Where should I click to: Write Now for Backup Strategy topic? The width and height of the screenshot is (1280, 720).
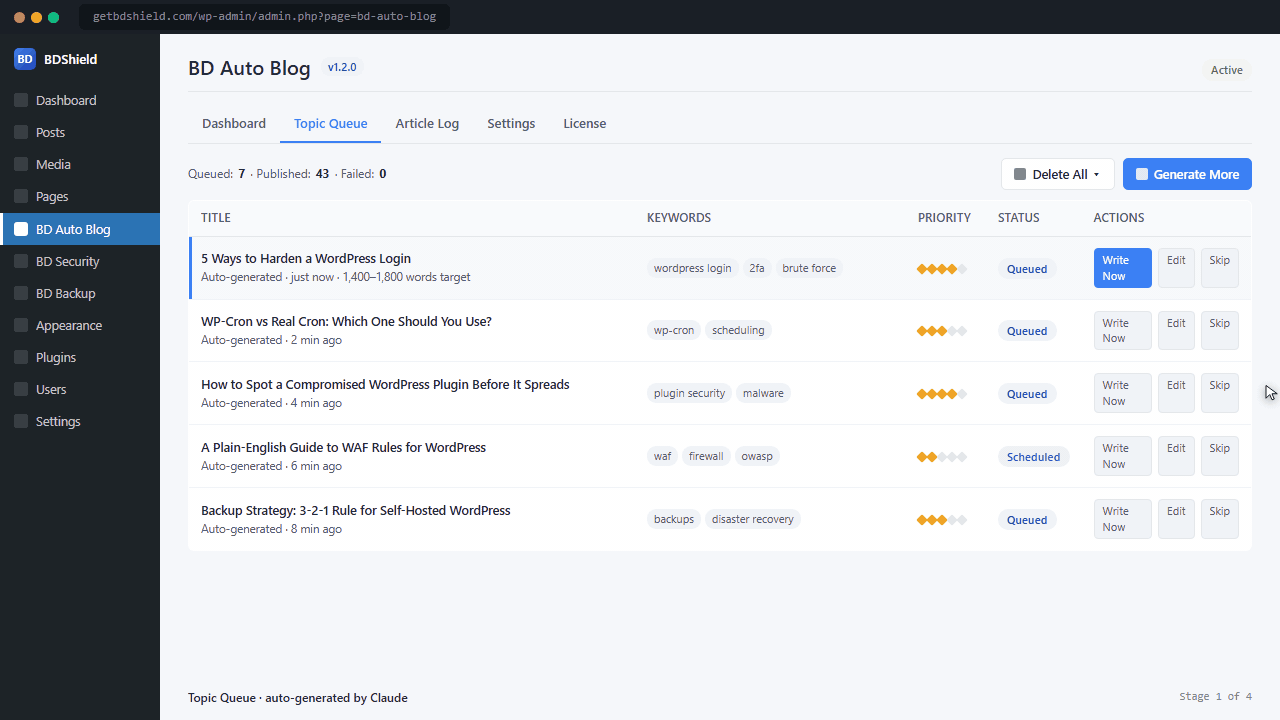1123,519
